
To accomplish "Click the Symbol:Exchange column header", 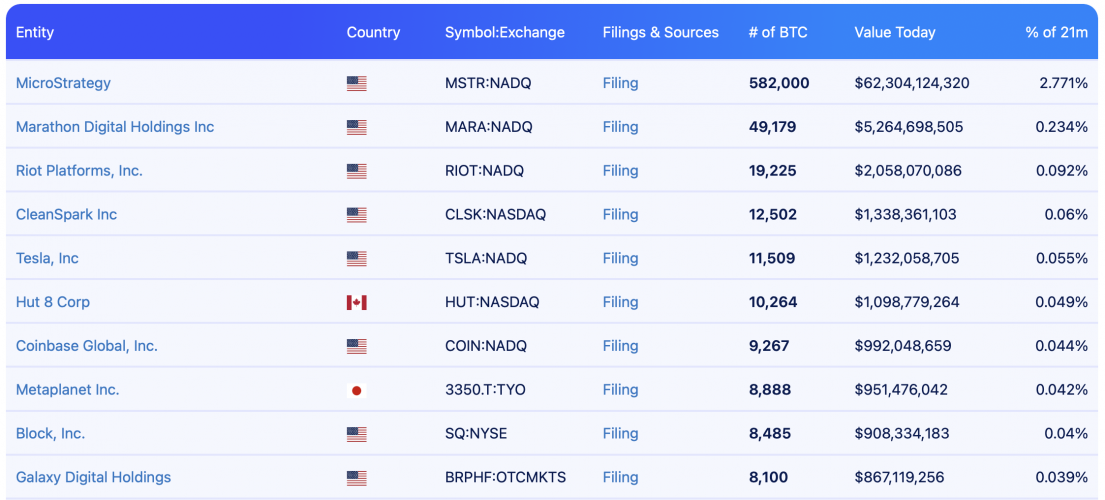I will click(x=505, y=32).
